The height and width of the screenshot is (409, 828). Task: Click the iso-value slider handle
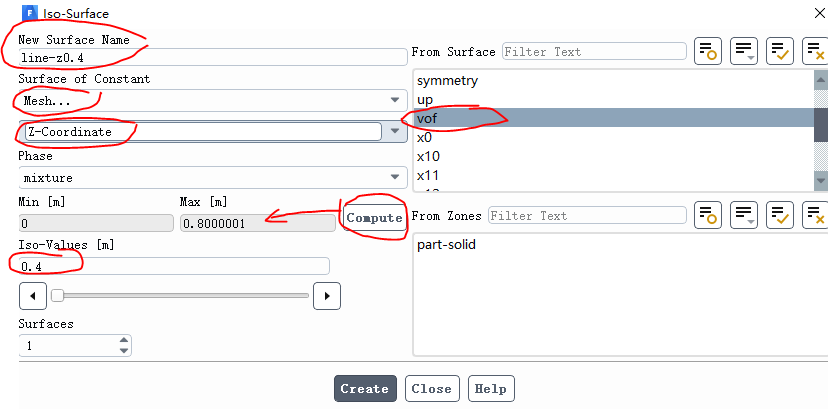point(58,296)
